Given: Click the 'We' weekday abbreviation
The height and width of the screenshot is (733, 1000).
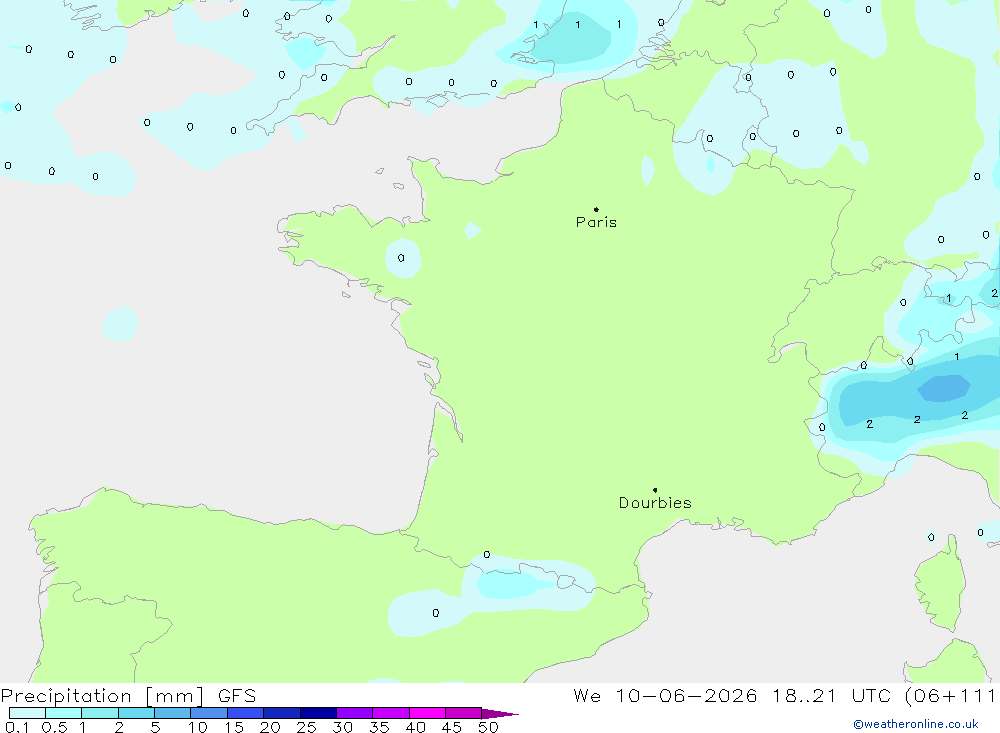Looking at the screenshot, I should pos(587,695).
